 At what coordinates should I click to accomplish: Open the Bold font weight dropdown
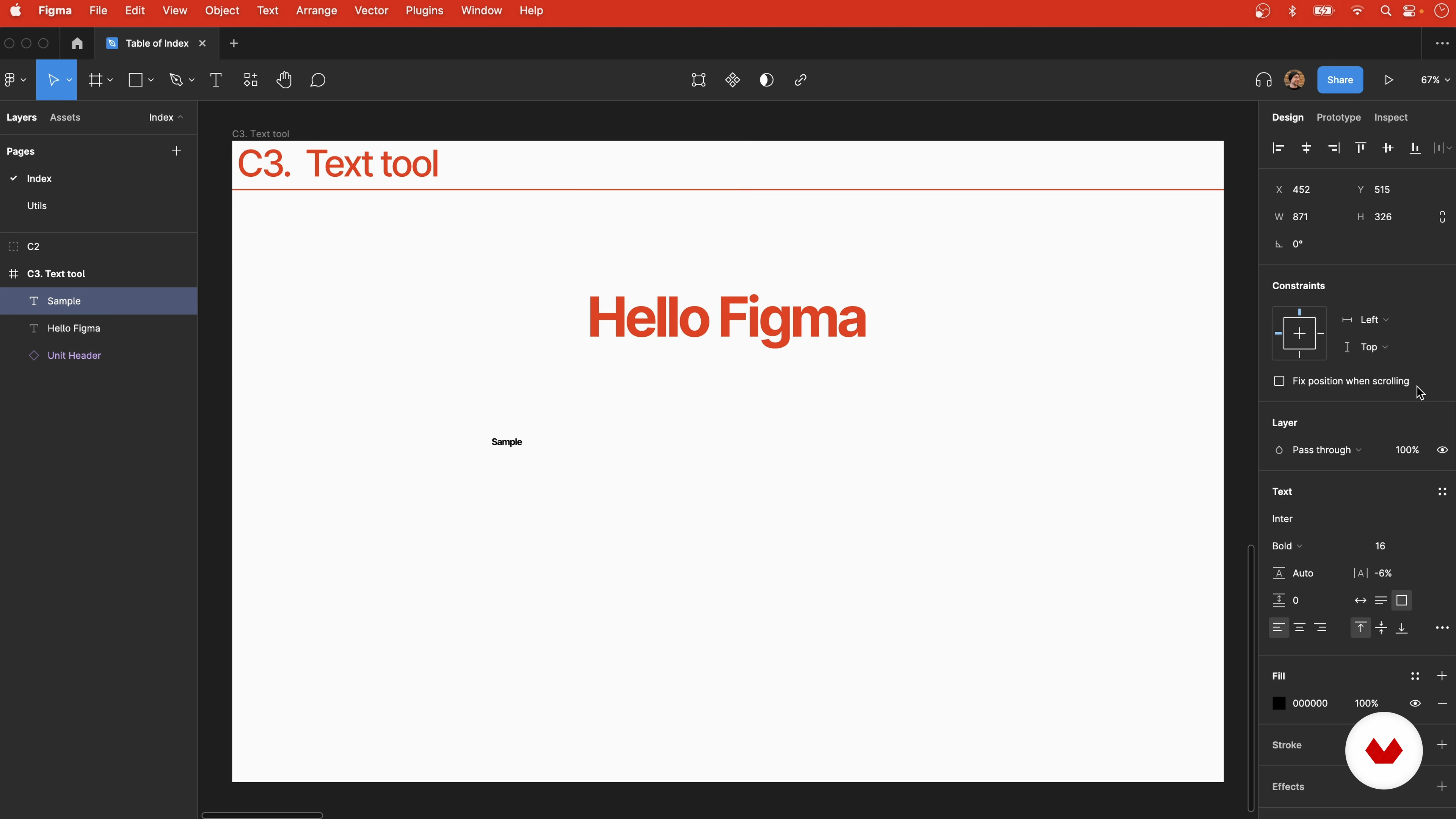[x=1288, y=546]
